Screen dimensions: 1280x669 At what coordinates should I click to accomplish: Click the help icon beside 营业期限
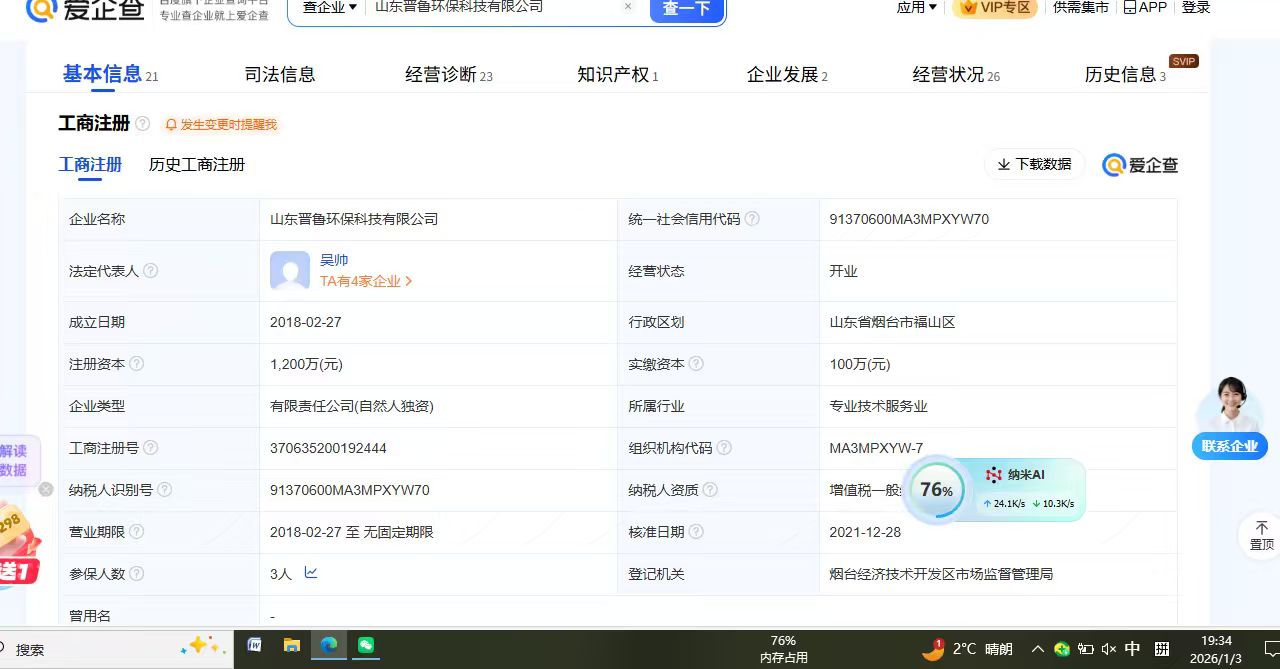point(137,532)
